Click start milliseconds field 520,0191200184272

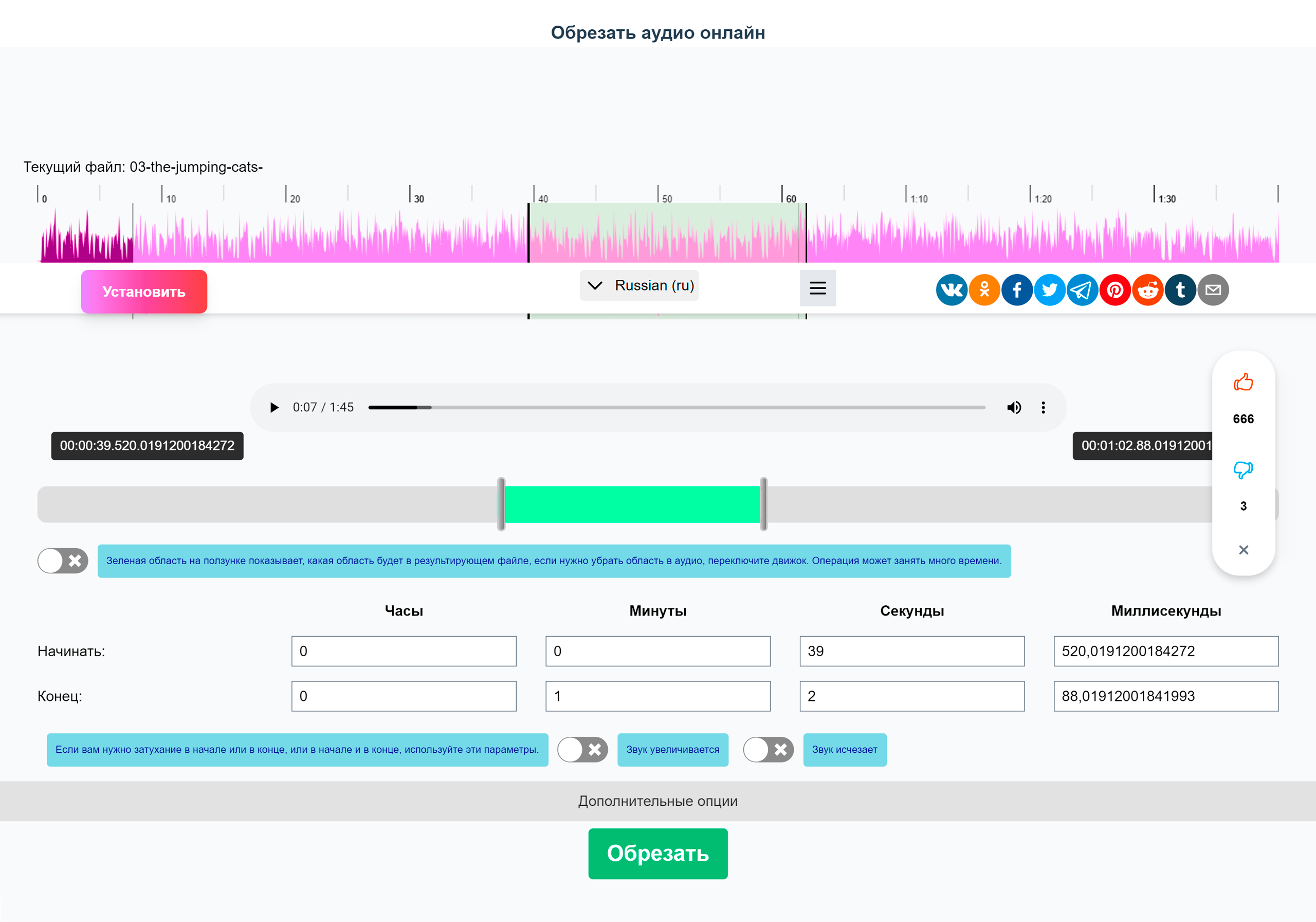pyautogui.click(x=1166, y=652)
